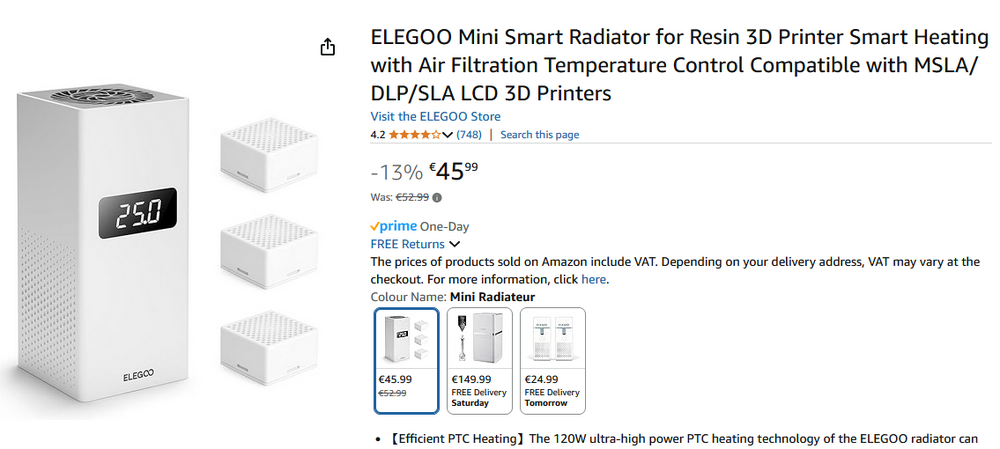Click the bottom filter cartridge image
Image resolution: width=1000 pixels, height=449 pixels.
pos(268,348)
